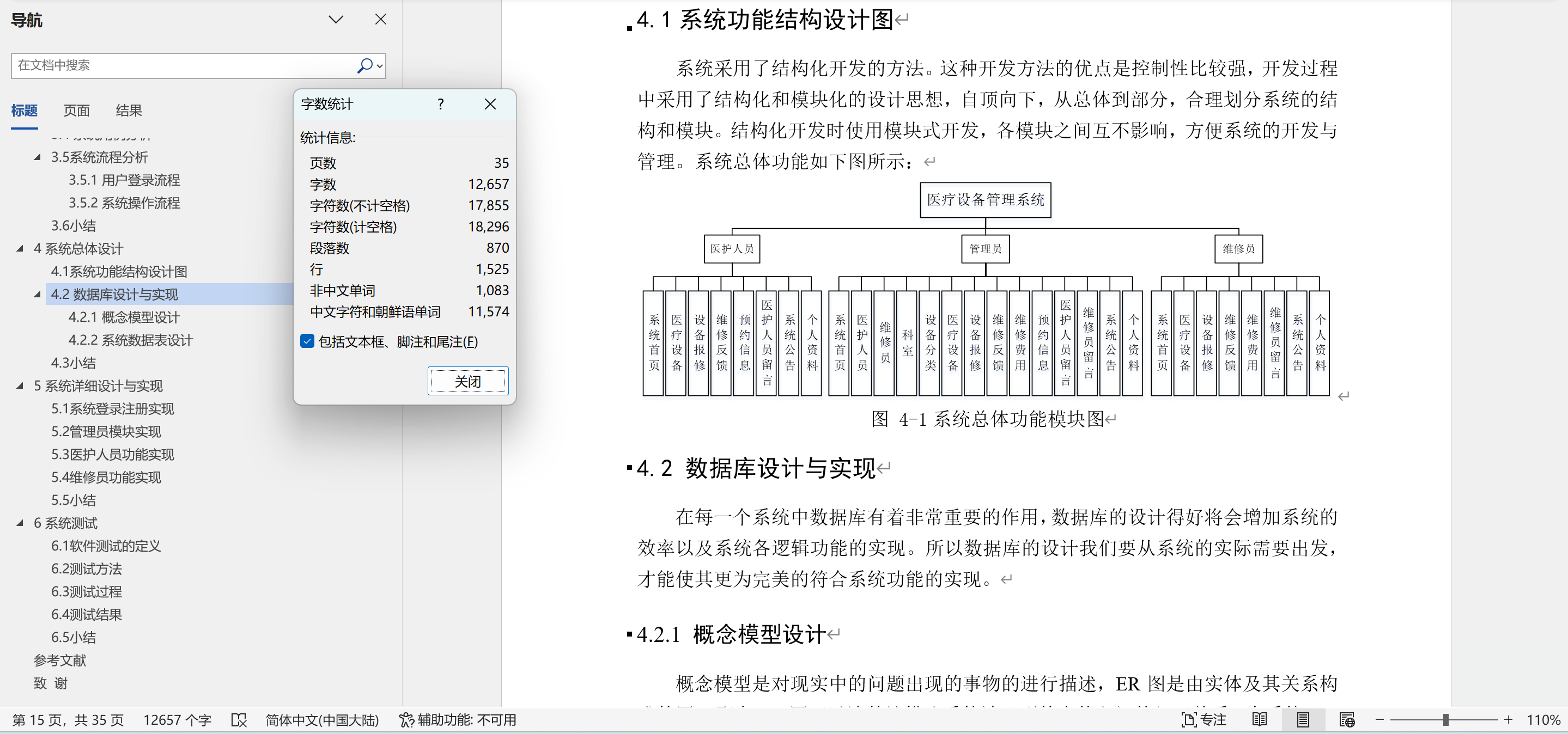Viewport: 1568px width, 734px height.
Task: Switch to the 标题 tab
Action: pyautogui.click(x=25, y=111)
